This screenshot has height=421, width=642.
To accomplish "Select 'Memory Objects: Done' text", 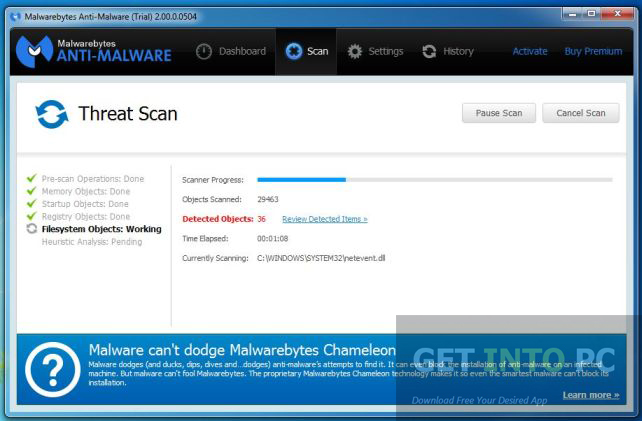I will (86, 191).
